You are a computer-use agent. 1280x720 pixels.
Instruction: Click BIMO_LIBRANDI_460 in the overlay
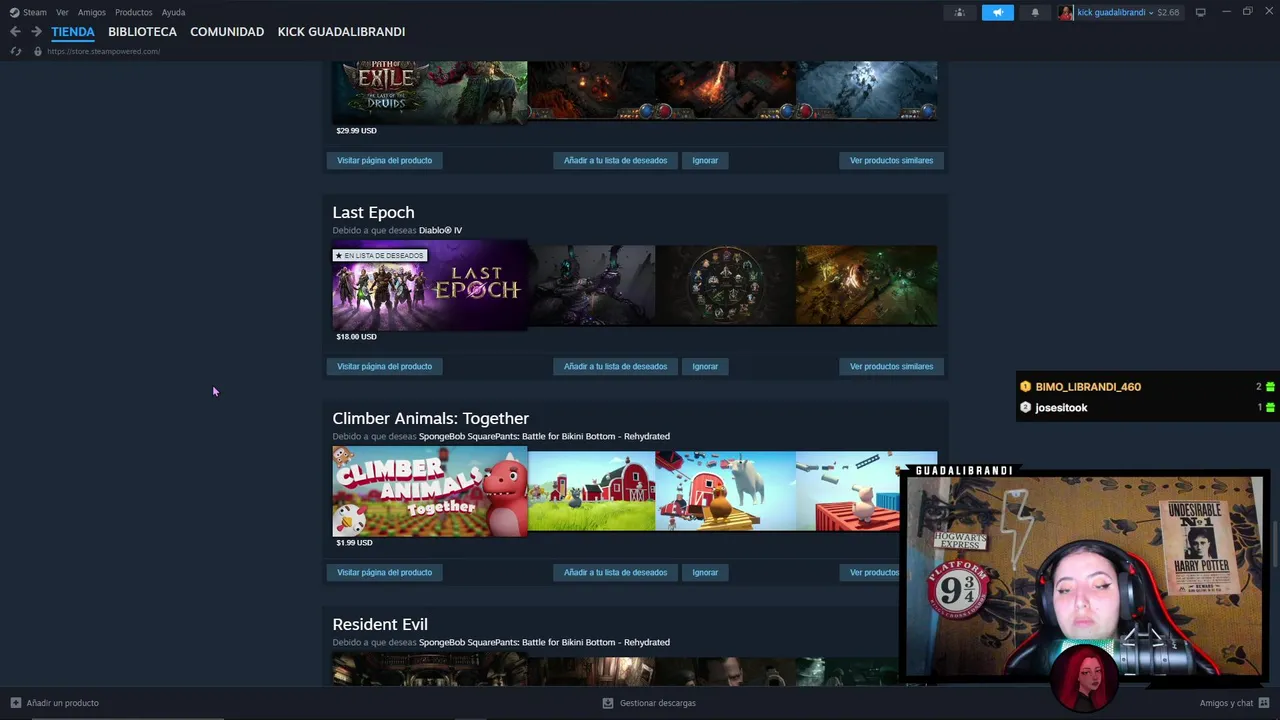tap(1088, 387)
